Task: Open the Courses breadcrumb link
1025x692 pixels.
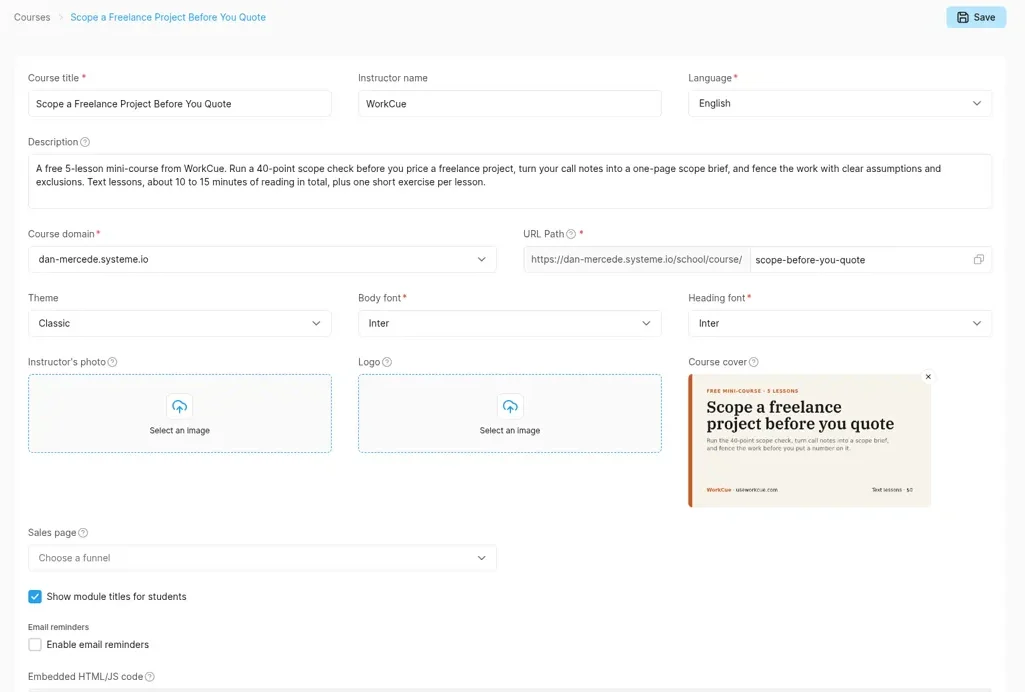Action: 32,18
